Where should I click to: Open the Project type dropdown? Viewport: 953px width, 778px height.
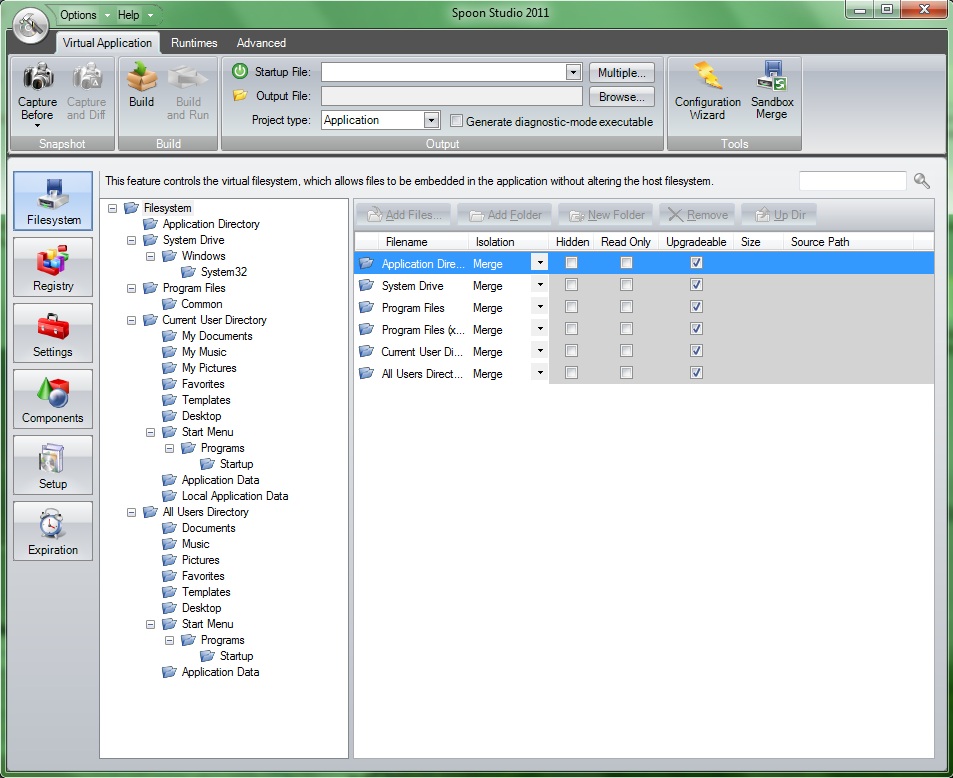(x=431, y=120)
